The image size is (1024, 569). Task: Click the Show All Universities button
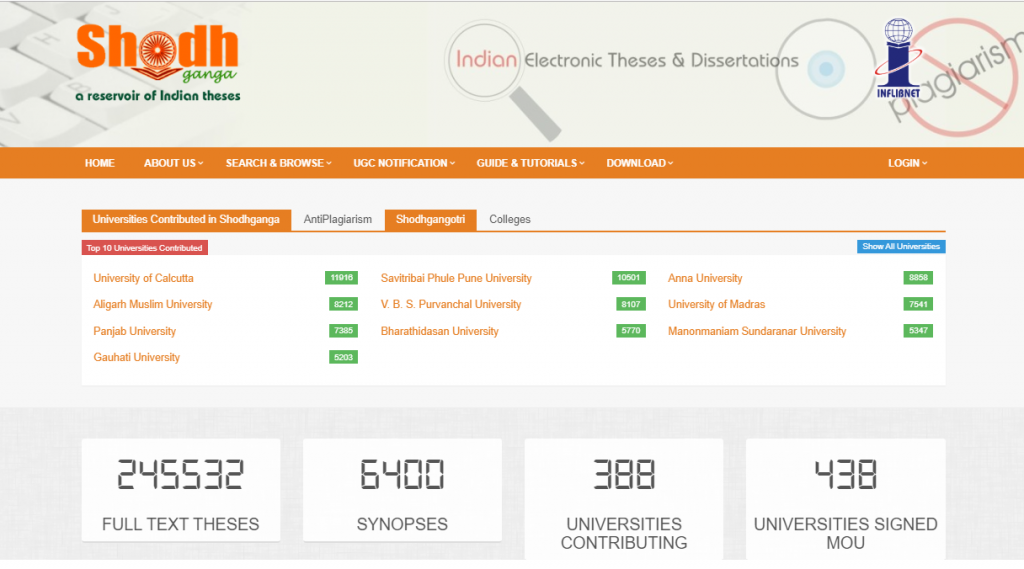(901, 246)
